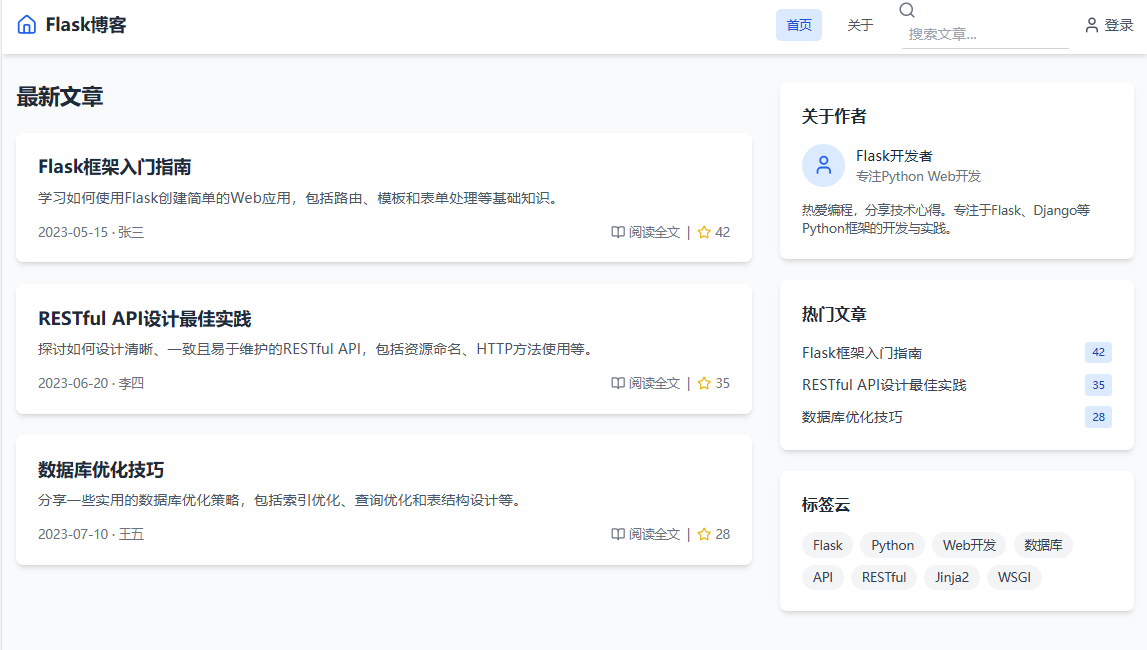This screenshot has width=1147, height=650.
Task: Select Flask框架入门指南 in 热门文章 list
Action: [x=862, y=352]
